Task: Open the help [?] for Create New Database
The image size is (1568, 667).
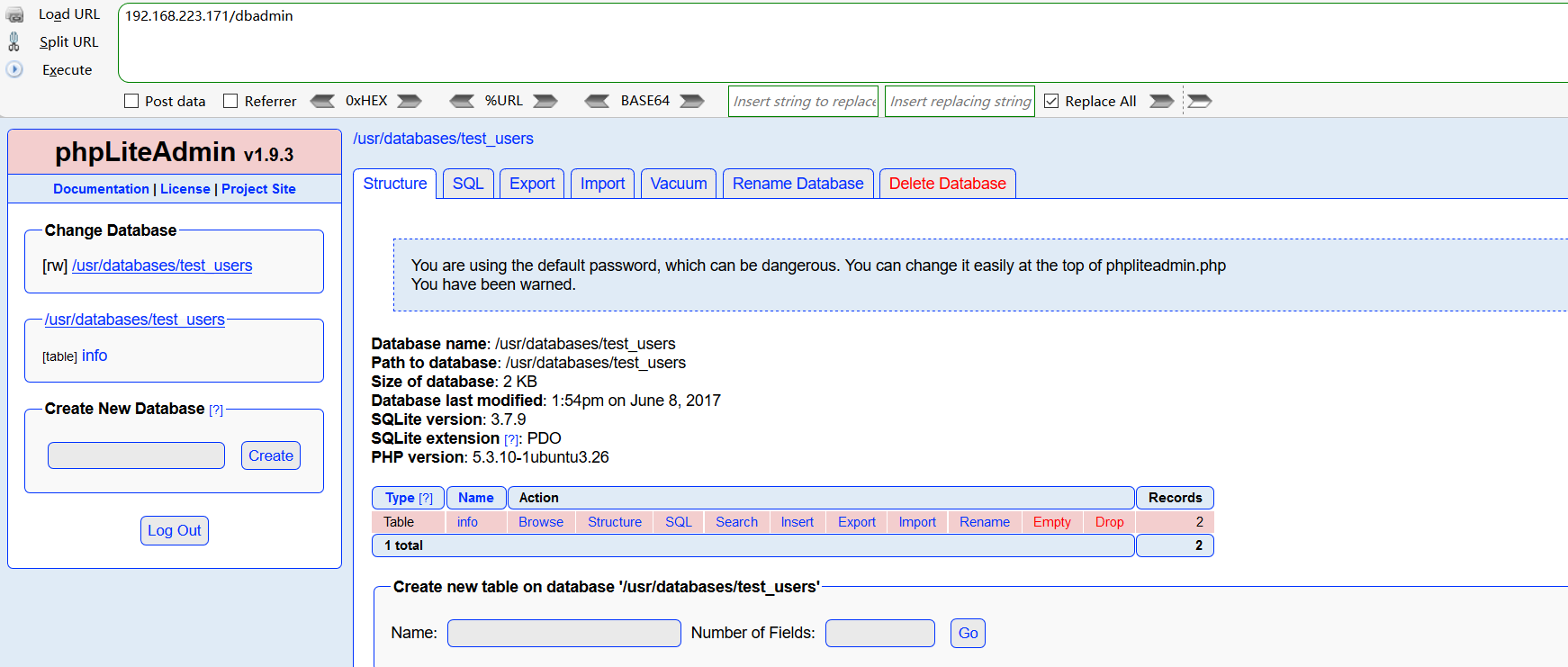Action: coord(216,410)
